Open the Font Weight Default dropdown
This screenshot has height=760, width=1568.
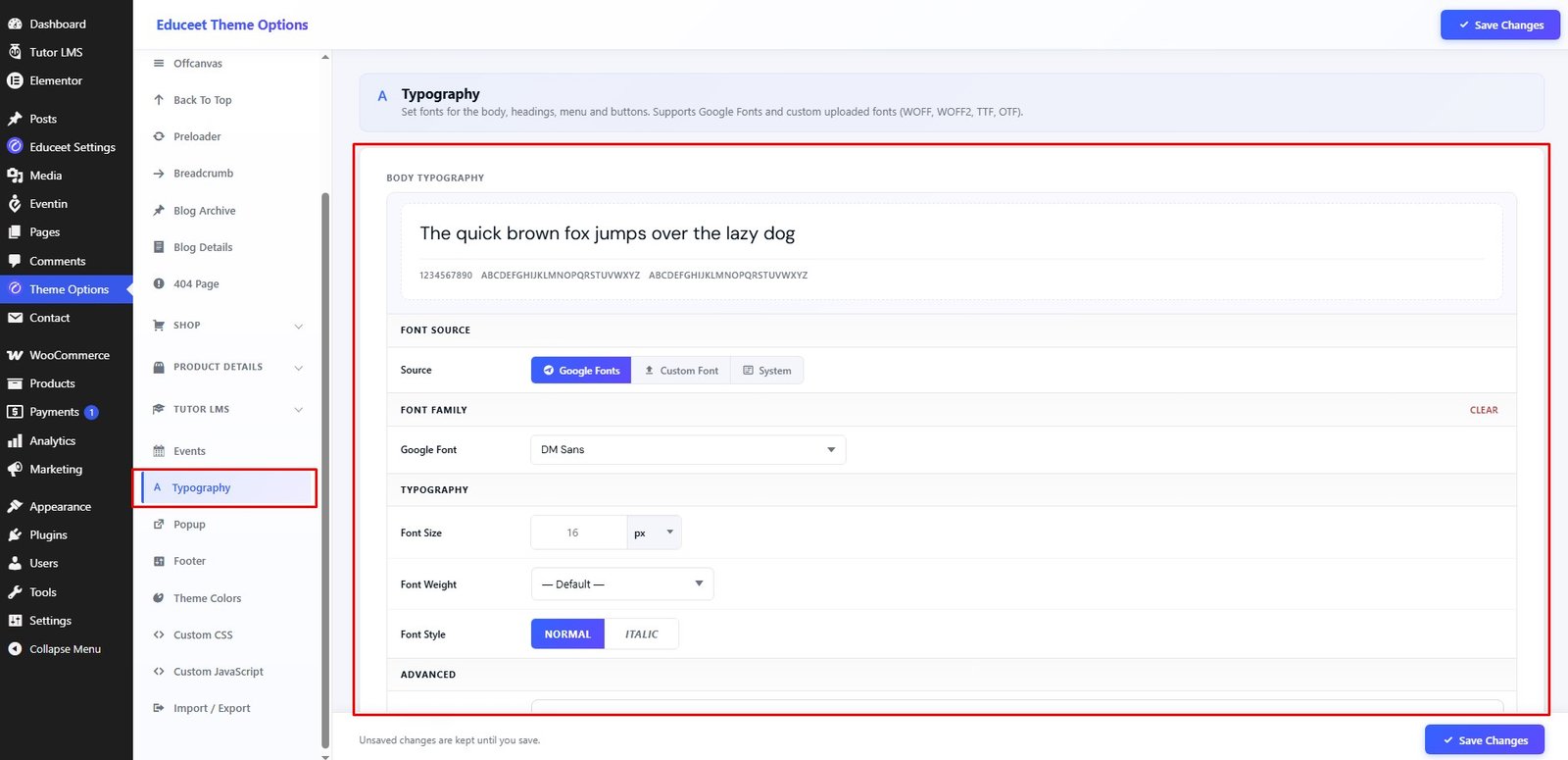[622, 583]
